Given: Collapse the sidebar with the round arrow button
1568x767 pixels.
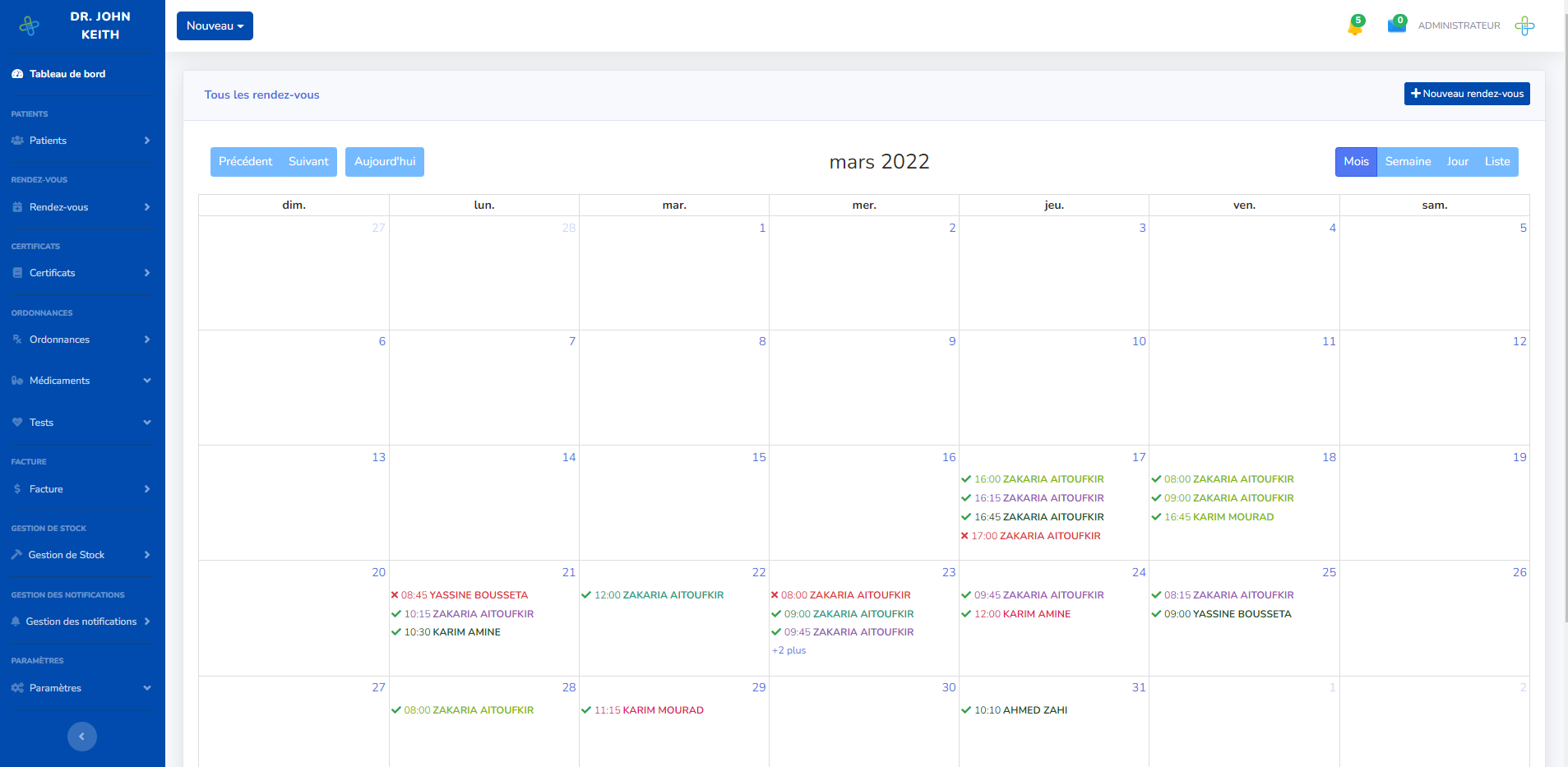Looking at the screenshot, I should coord(81,737).
